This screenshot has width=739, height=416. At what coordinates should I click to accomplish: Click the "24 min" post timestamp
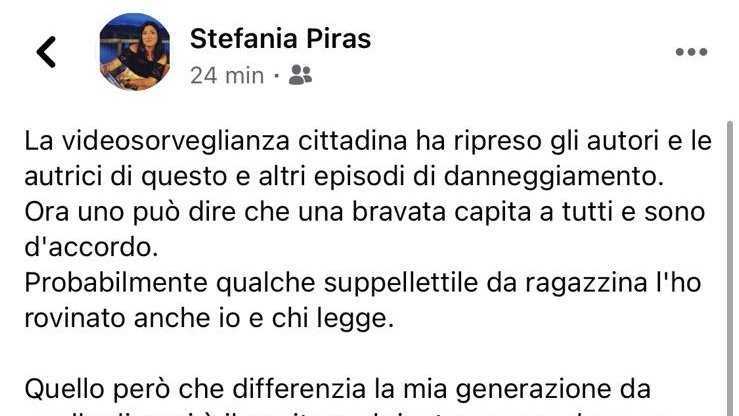227,75
